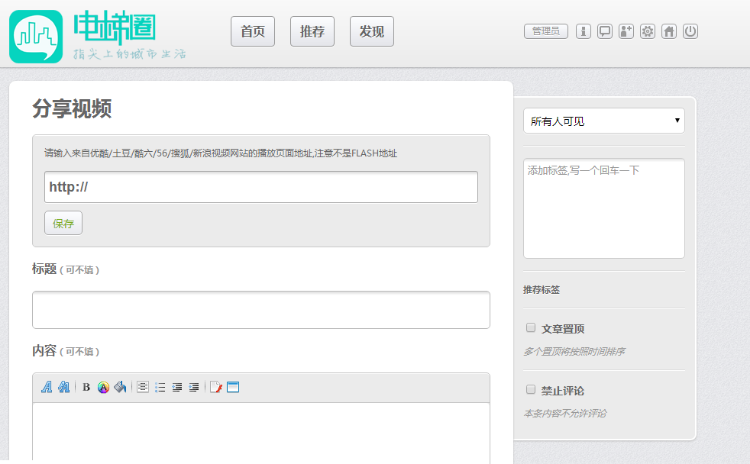750x464 pixels.
Task: Check the 禁止评论 checkbox
Action: pos(530,389)
